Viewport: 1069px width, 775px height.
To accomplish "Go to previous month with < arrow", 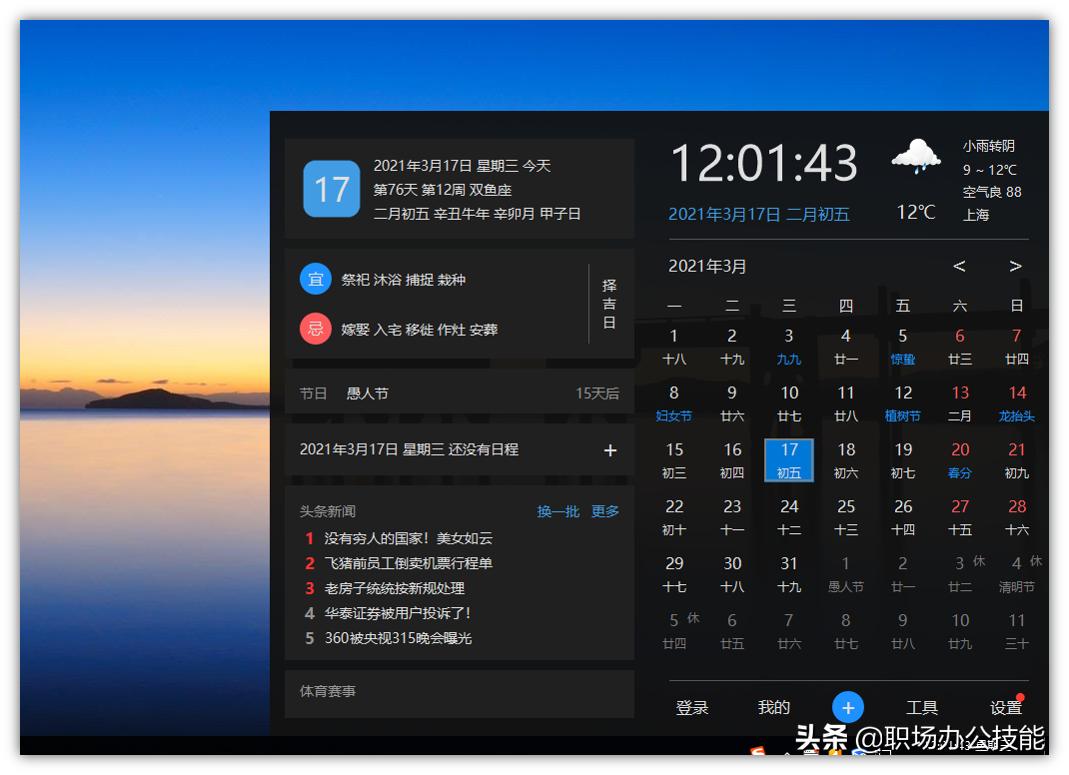I will tap(959, 266).
